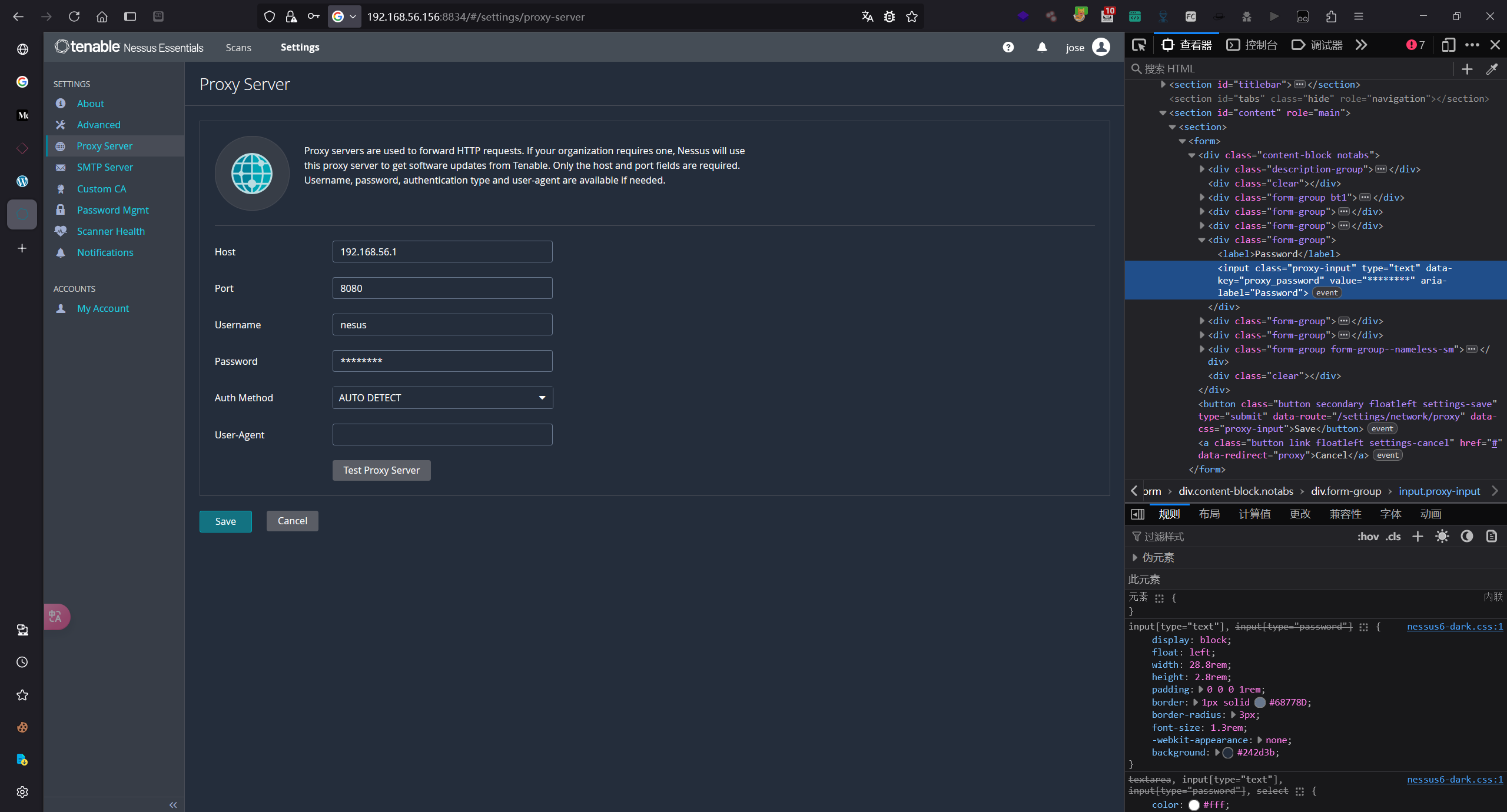Viewport: 1507px width, 812px height.
Task: Click the User-Agent input field
Action: (442, 435)
